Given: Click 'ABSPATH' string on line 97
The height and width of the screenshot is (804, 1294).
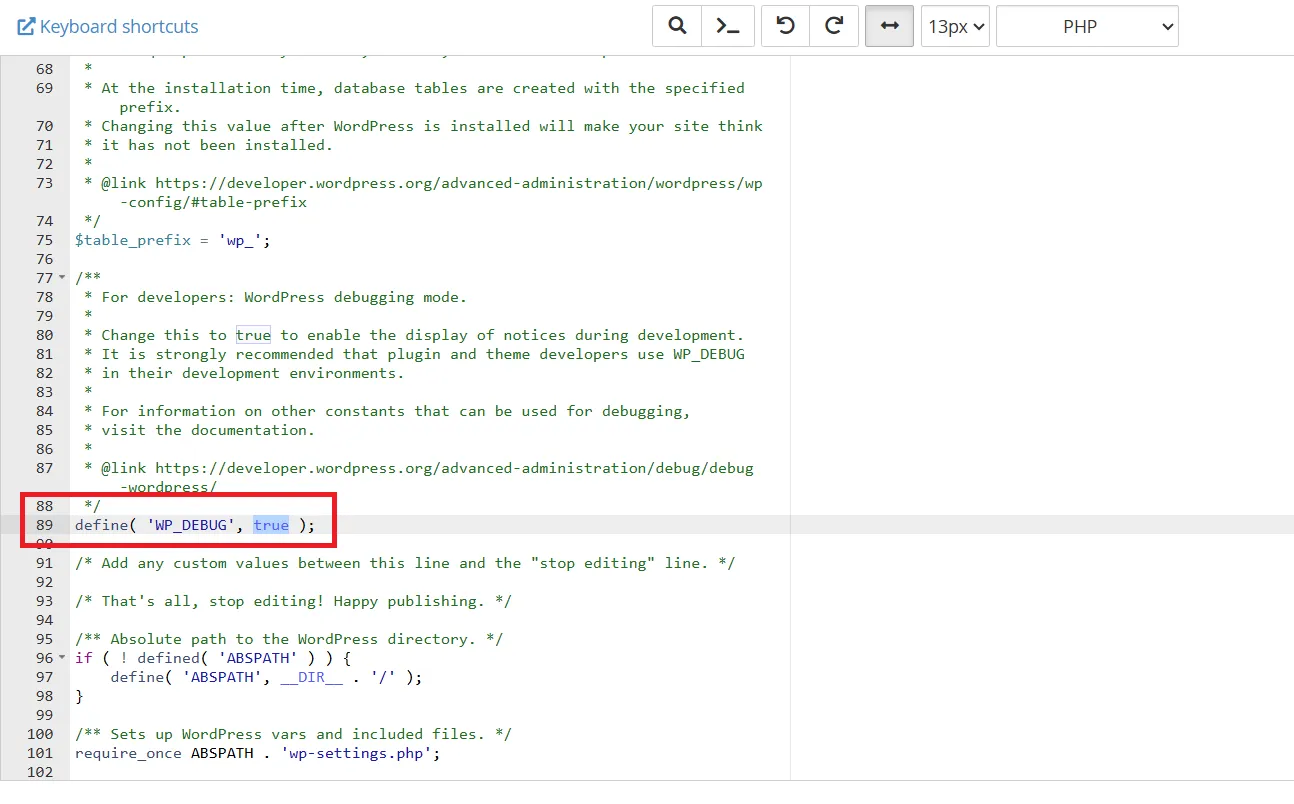Looking at the screenshot, I should click(x=222, y=677).
